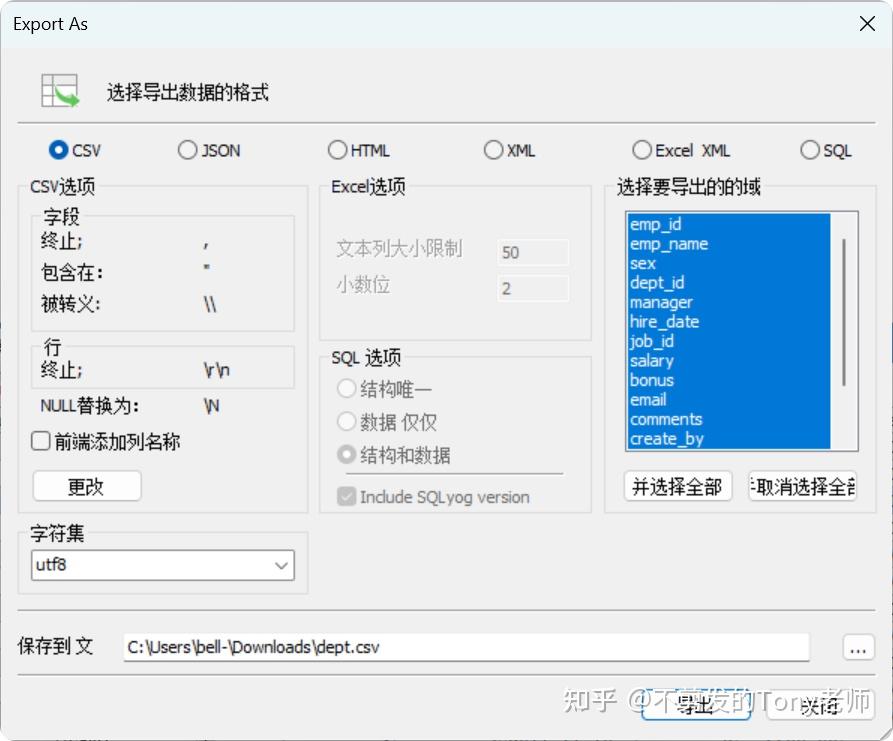Select the JSON export format

click(187, 149)
